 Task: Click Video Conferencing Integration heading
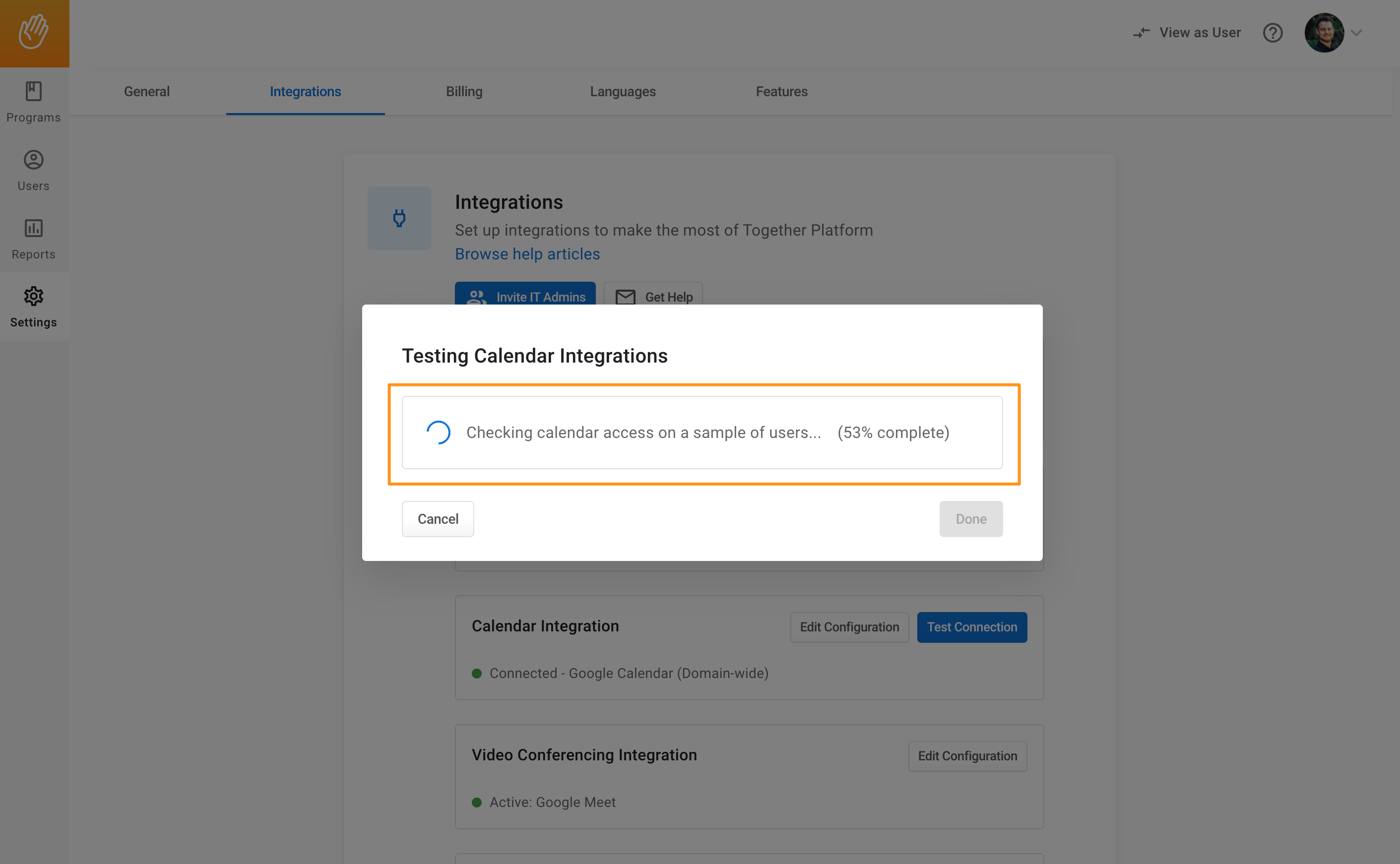(584, 755)
